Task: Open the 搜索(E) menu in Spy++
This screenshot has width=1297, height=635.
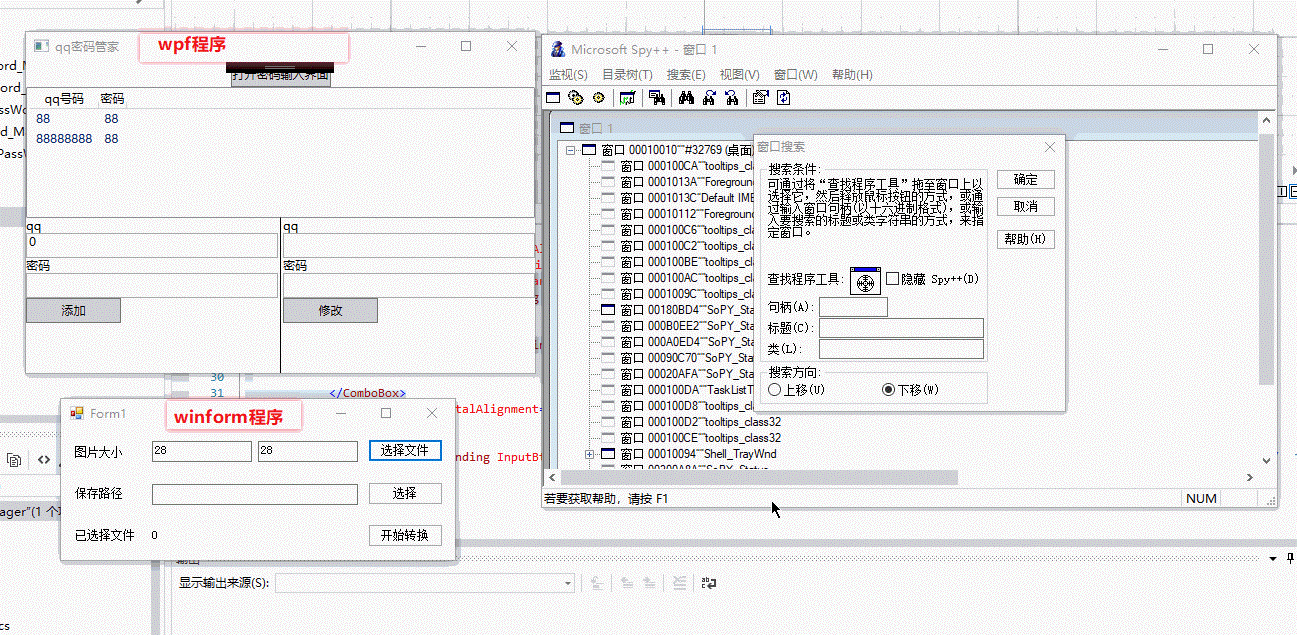Action: tap(686, 75)
